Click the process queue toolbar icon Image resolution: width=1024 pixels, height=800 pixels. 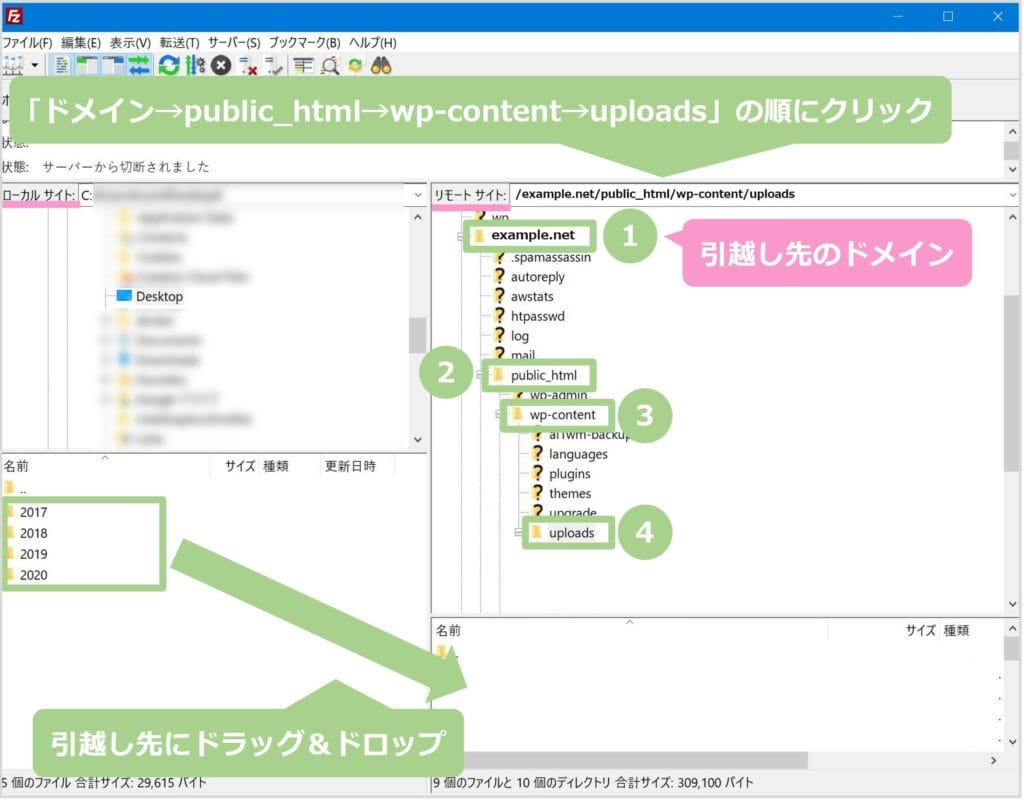[196, 66]
